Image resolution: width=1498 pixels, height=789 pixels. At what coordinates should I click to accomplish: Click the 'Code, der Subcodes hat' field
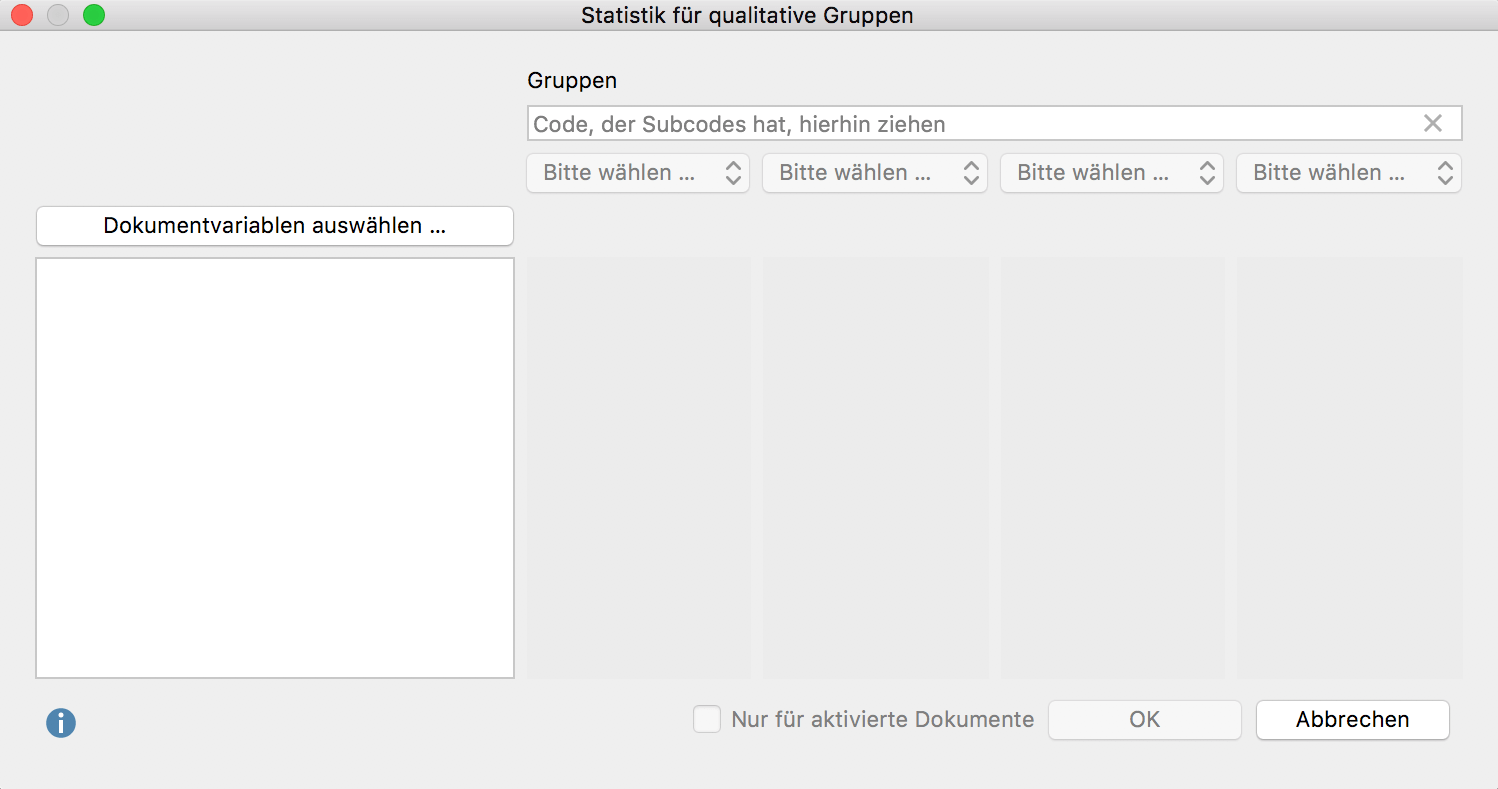pos(994,124)
